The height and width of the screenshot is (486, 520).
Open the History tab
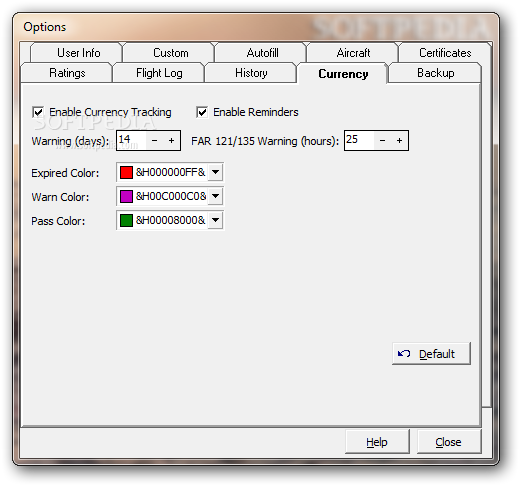pos(251,73)
